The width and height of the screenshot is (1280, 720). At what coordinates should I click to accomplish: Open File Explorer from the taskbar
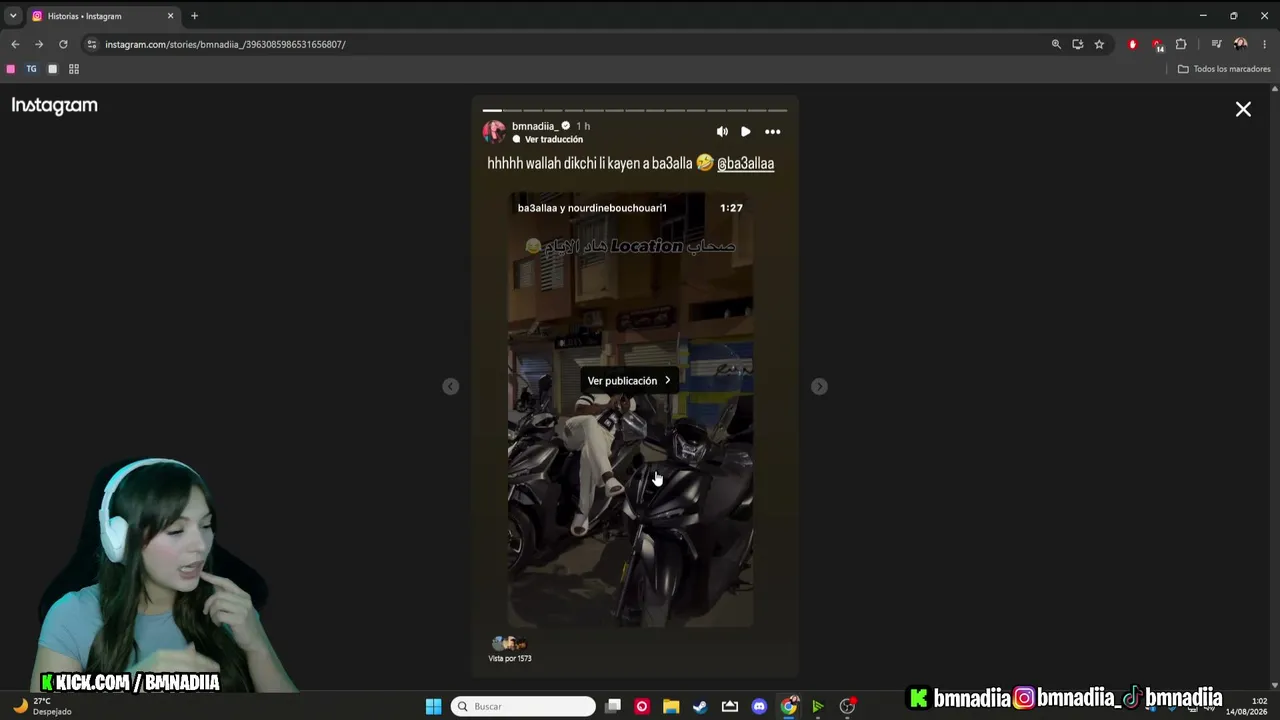pyautogui.click(x=671, y=707)
